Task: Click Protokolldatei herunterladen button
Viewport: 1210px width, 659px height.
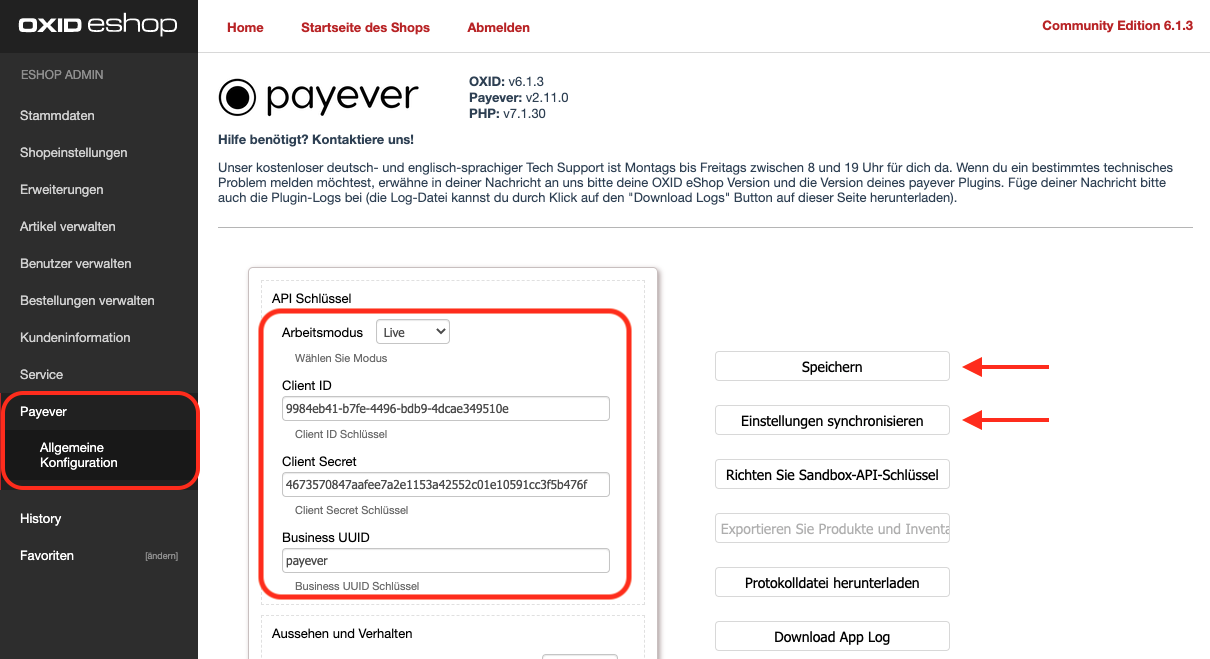Action: pyautogui.click(x=832, y=583)
